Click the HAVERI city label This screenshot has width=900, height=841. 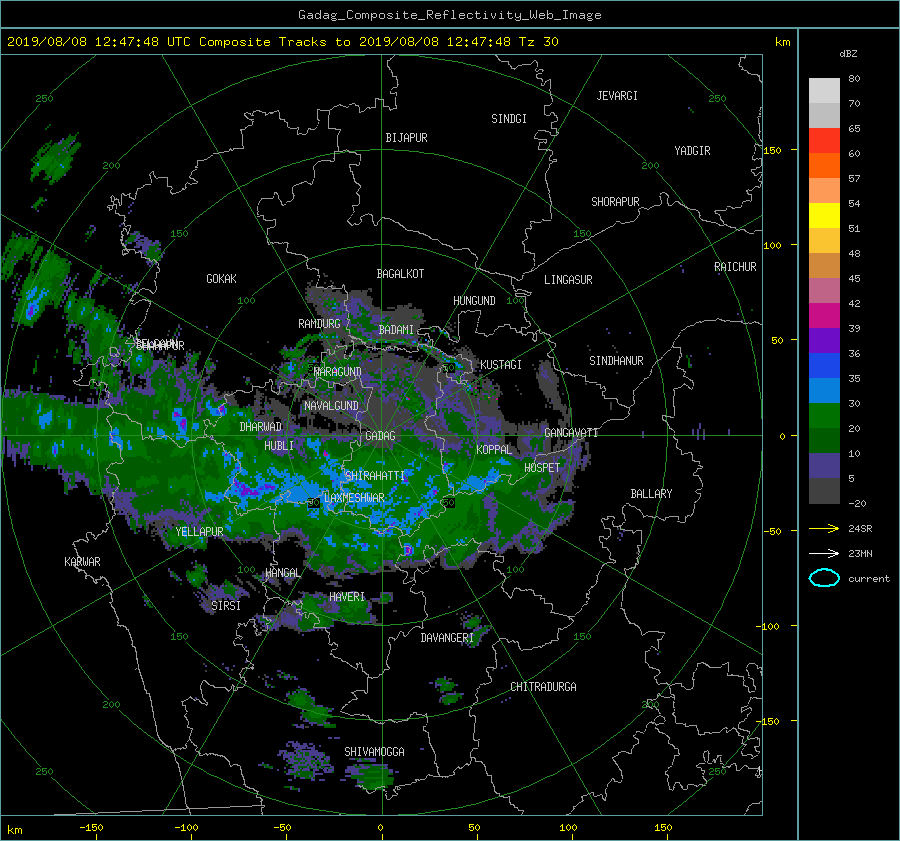[347, 597]
